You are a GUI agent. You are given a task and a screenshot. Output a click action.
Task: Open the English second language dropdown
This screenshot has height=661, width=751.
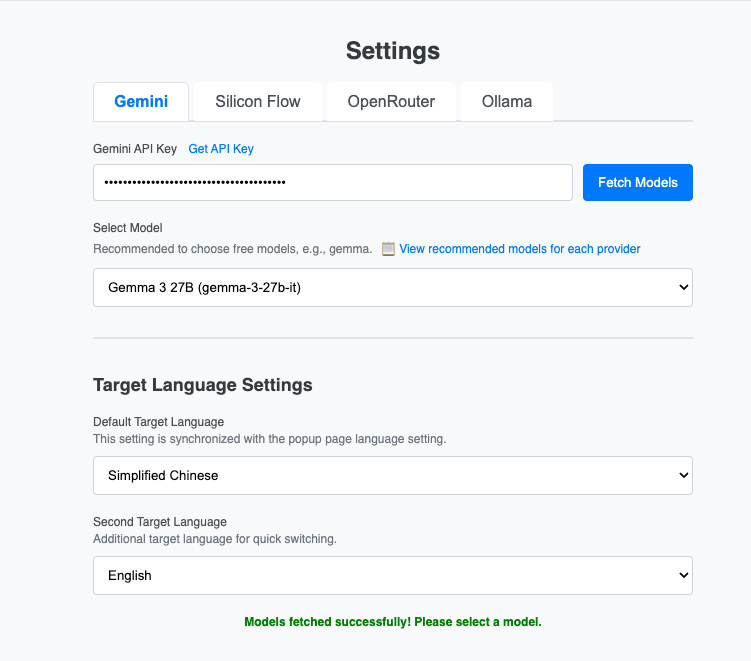(x=393, y=575)
